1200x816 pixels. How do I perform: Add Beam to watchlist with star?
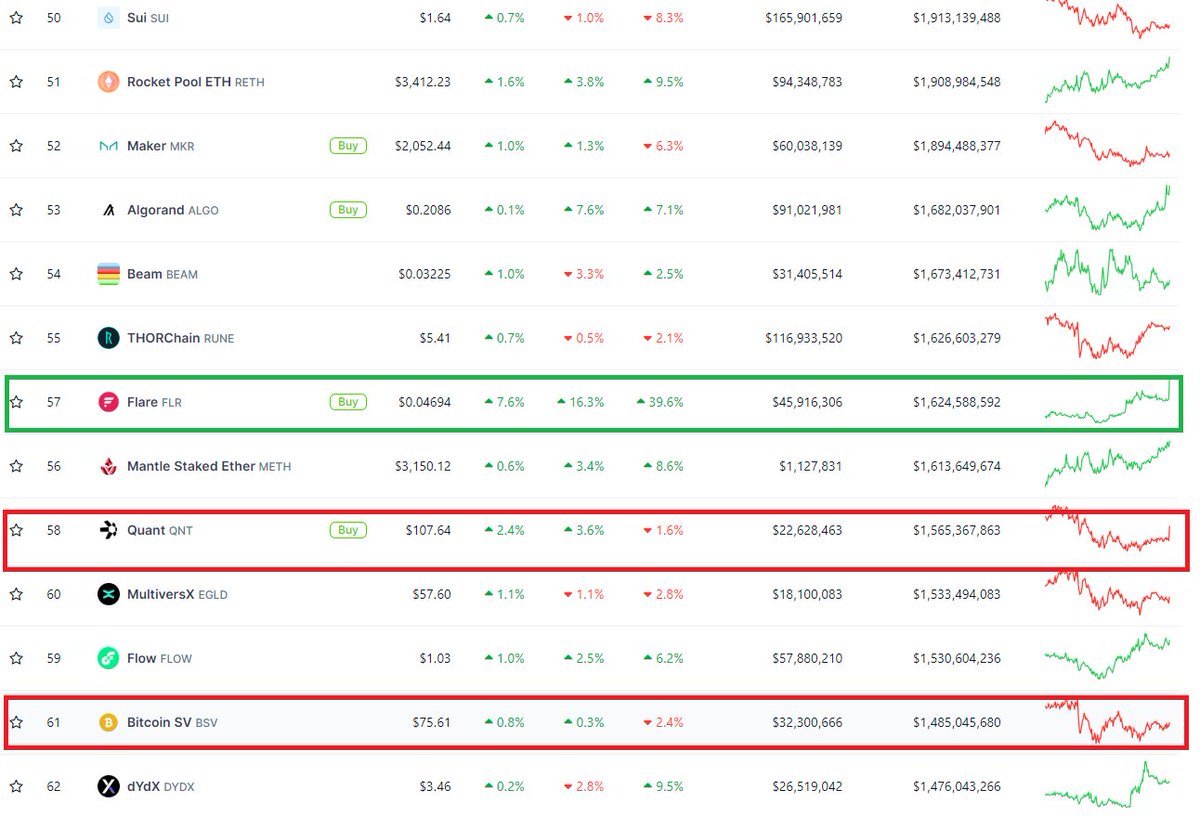click(16, 274)
